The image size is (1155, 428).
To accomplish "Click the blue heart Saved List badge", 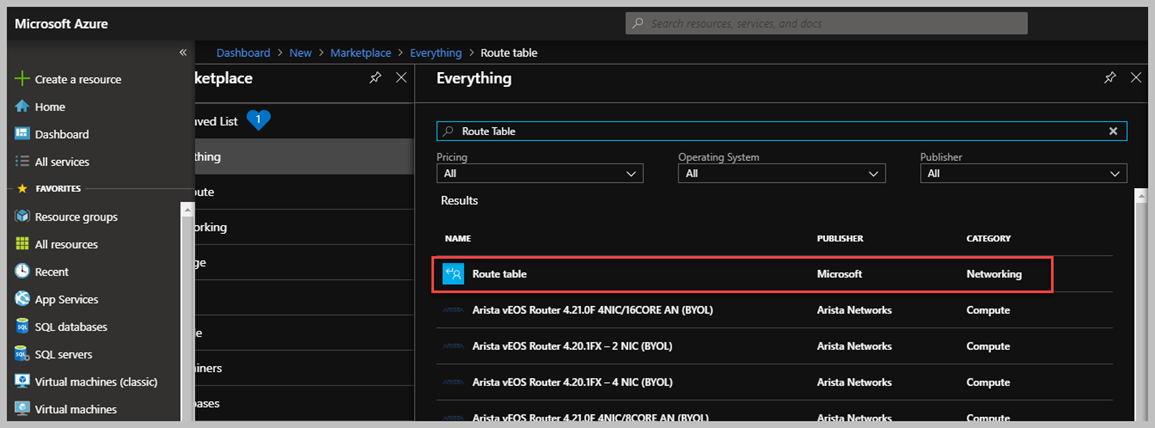I will tap(259, 120).
